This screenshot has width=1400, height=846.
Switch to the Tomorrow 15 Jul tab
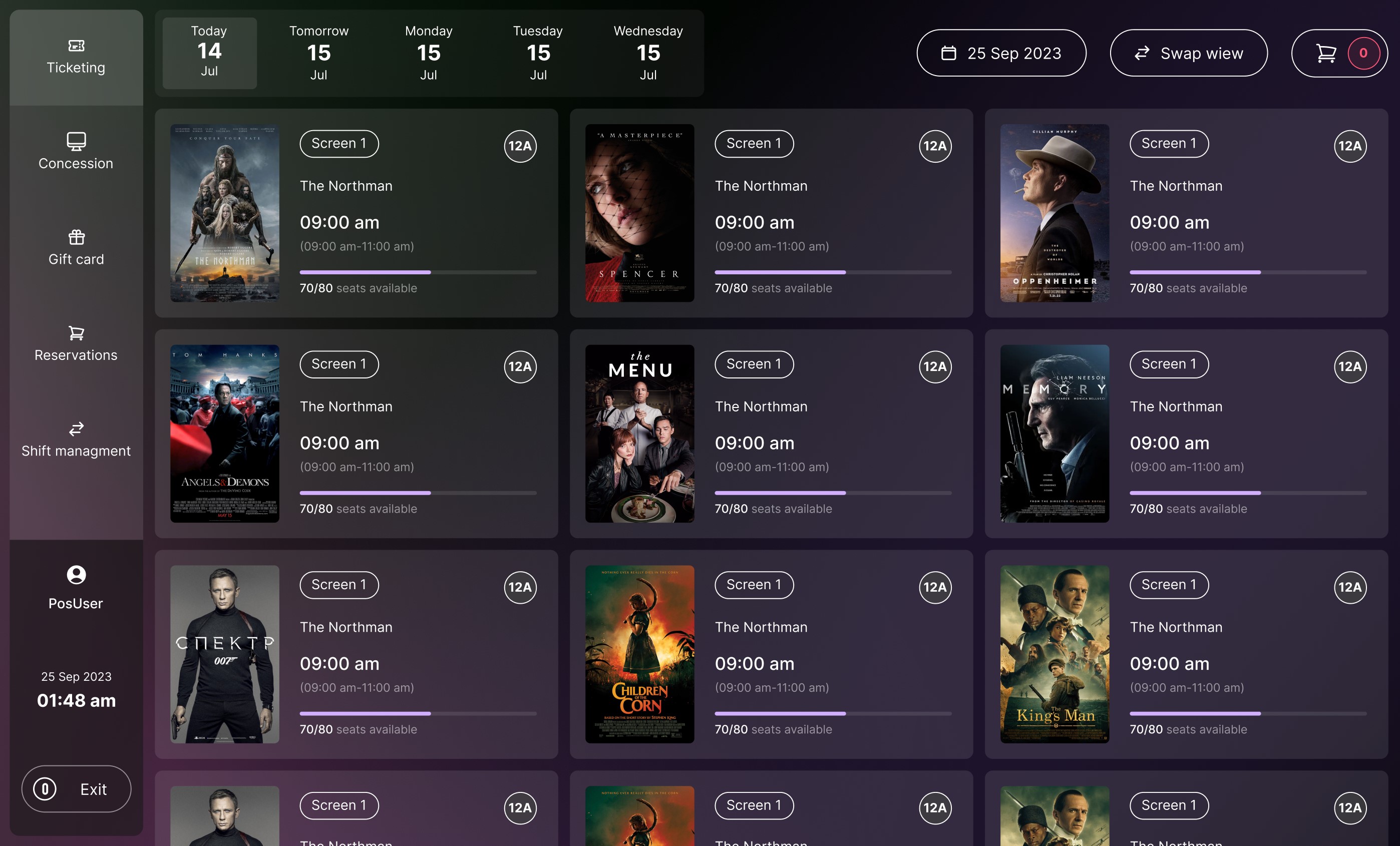coord(319,53)
